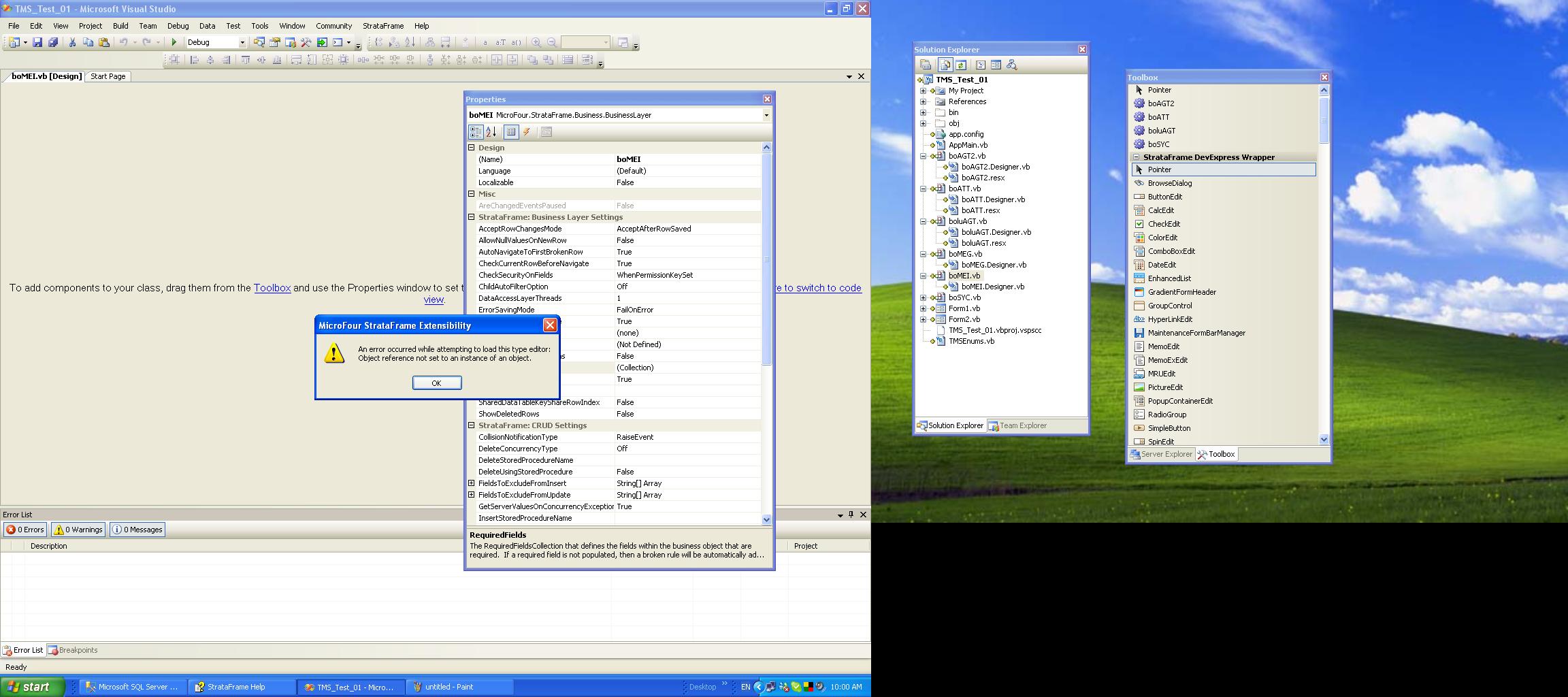Expand the References node in Solution Explorer
This screenshot has width=1568, height=697.
[x=924, y=101]
